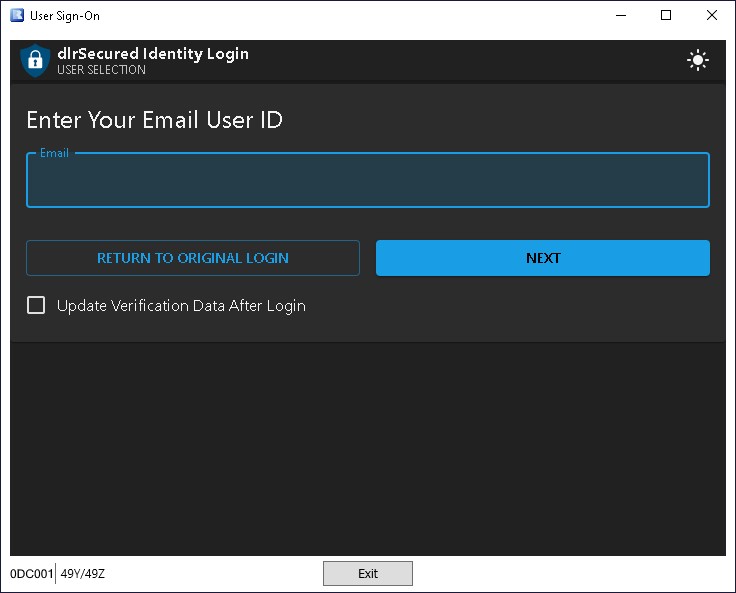Viewport: 736px width, 593px height.
Task: Toggle the light/dark theme sun icon
Action: pos(698,60)
